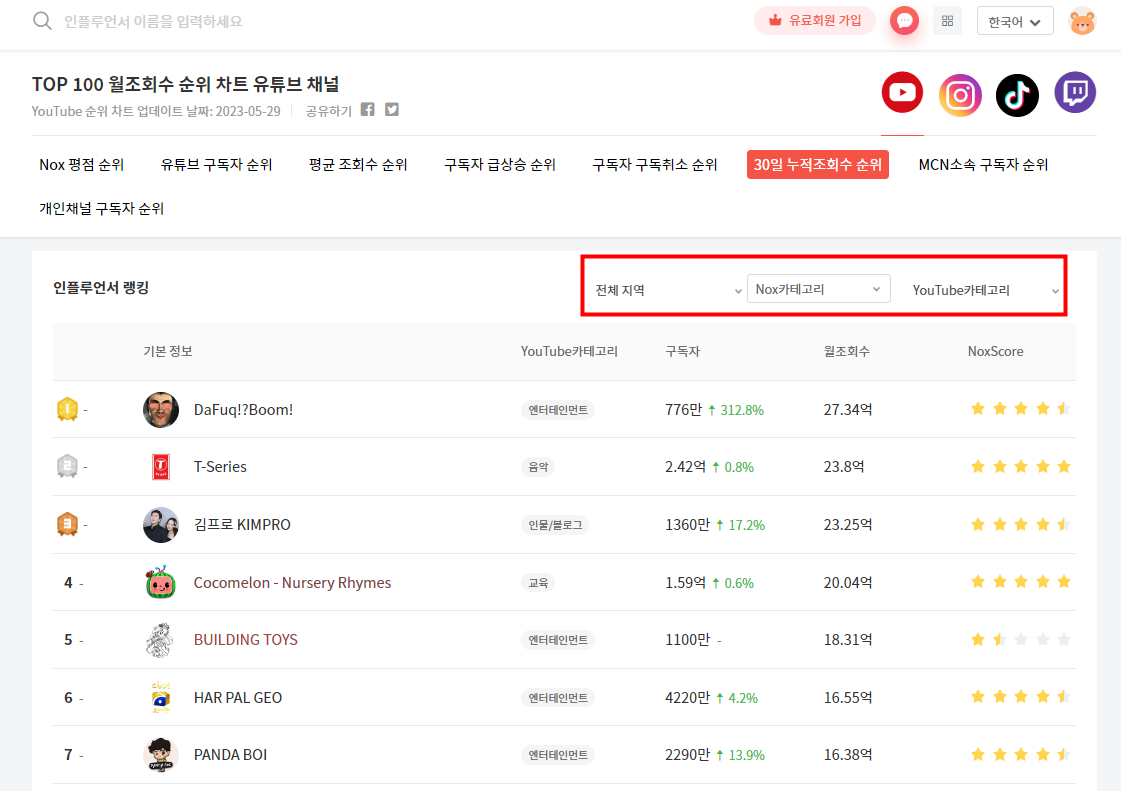
Task: Share chart via Facebook icon
Action: (x=367, y=109)
